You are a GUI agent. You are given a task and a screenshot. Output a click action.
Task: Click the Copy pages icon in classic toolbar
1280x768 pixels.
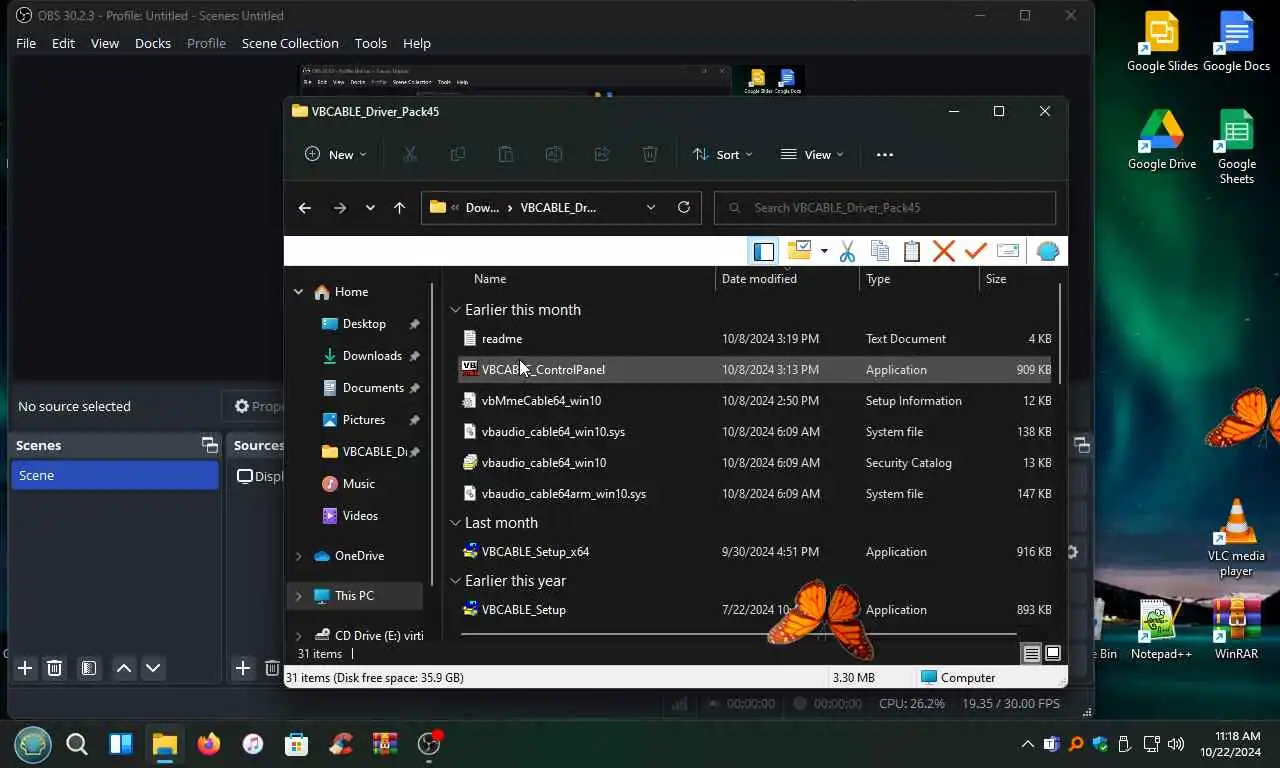pyautogui.click(x=880, y=251)
